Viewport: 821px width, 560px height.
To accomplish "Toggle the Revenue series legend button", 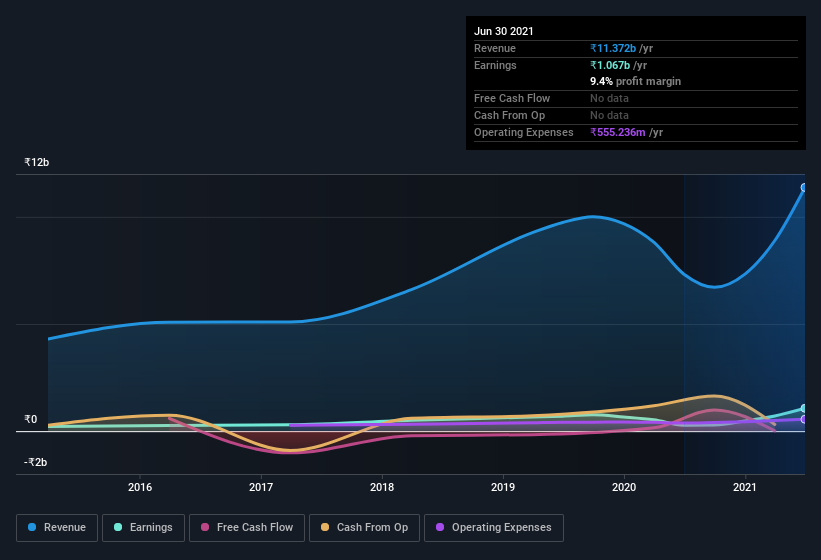I will click(x=57, y=528).
